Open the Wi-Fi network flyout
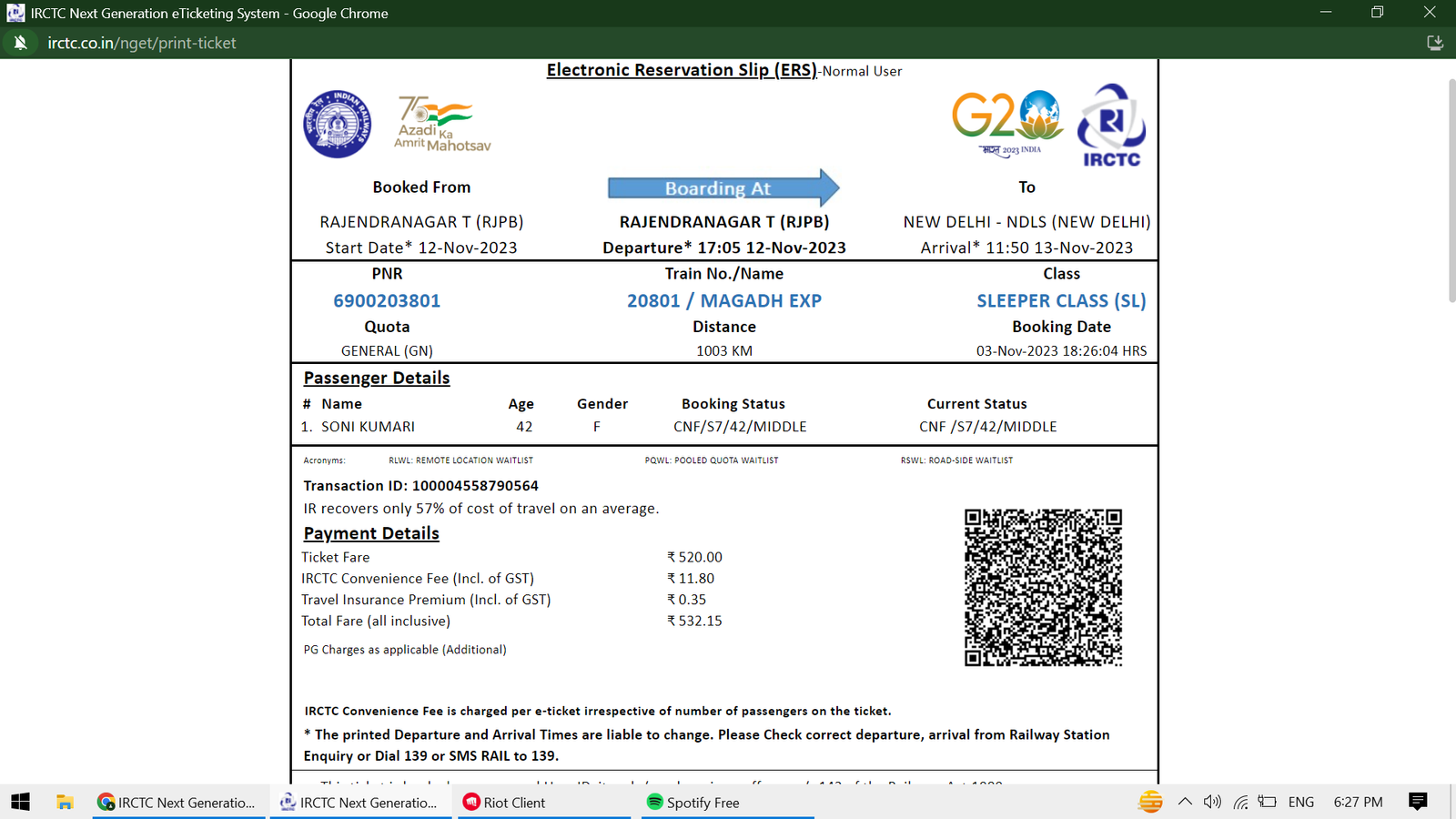The height and width of the screenshot is (819, 1456). pyautogui.click(x=1240, y=802)
